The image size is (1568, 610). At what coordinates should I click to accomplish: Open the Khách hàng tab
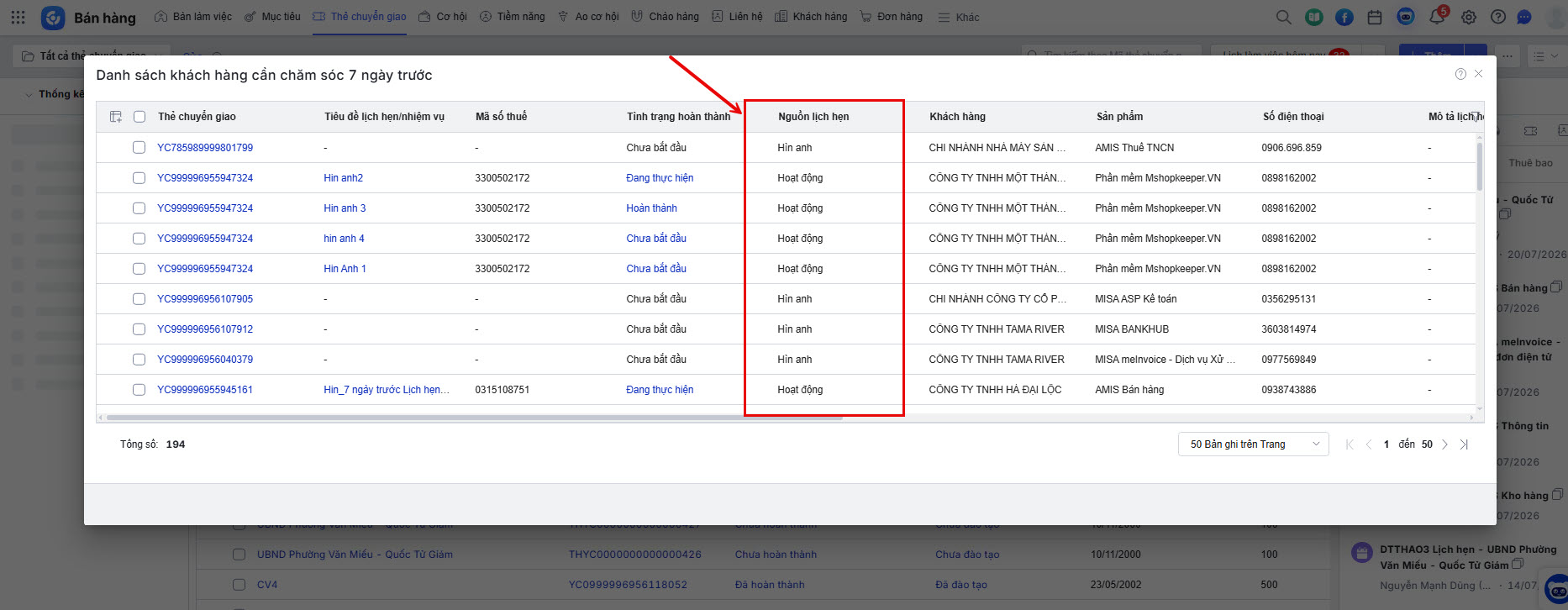tap(811, 17)
